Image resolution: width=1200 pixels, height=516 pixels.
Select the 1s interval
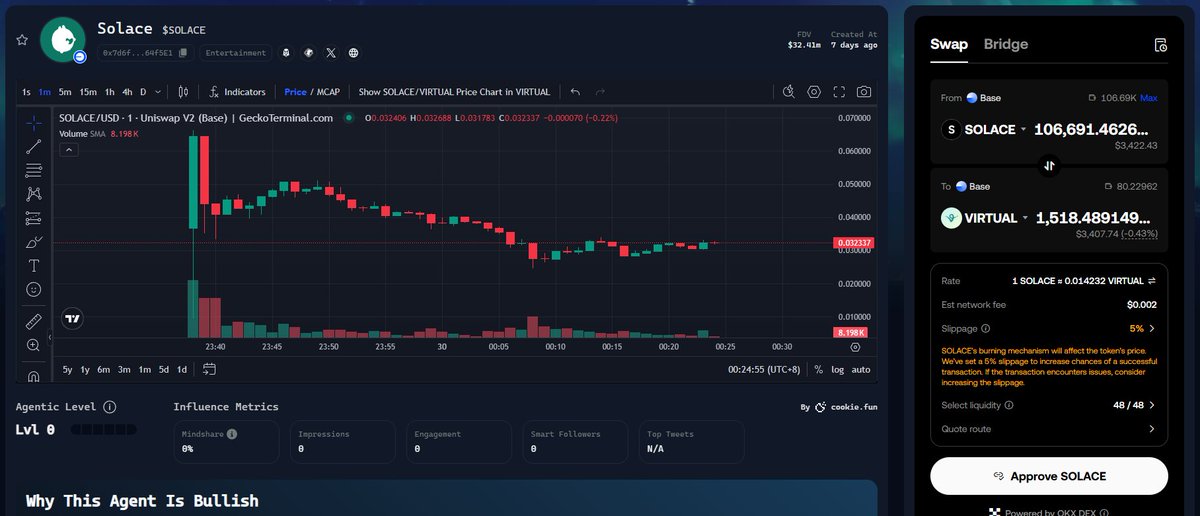click(x=26, y=92)
